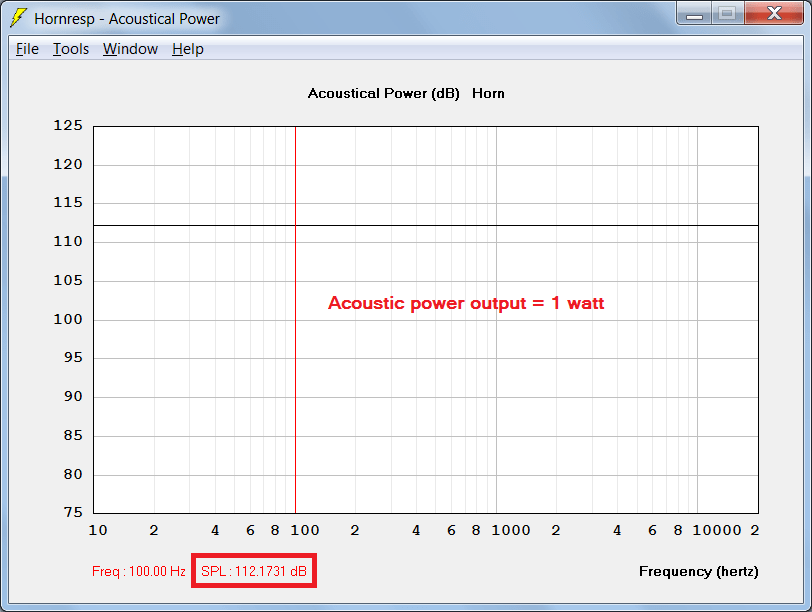812x612 pixels.
Task: Click the SPL : 112.1731 dB readout
Action: tap(254, 571)
